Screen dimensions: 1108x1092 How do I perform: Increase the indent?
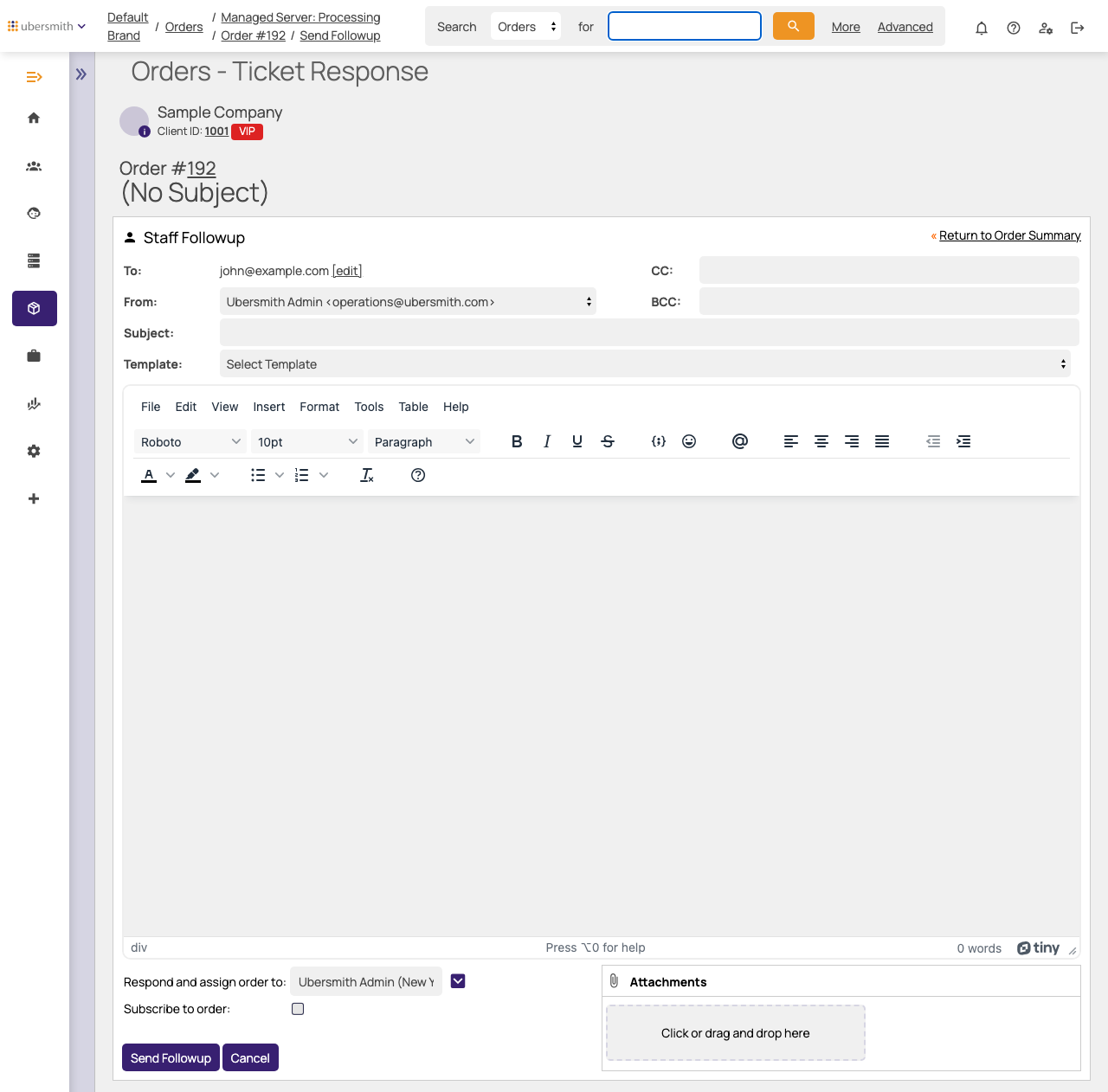(963, 441)
